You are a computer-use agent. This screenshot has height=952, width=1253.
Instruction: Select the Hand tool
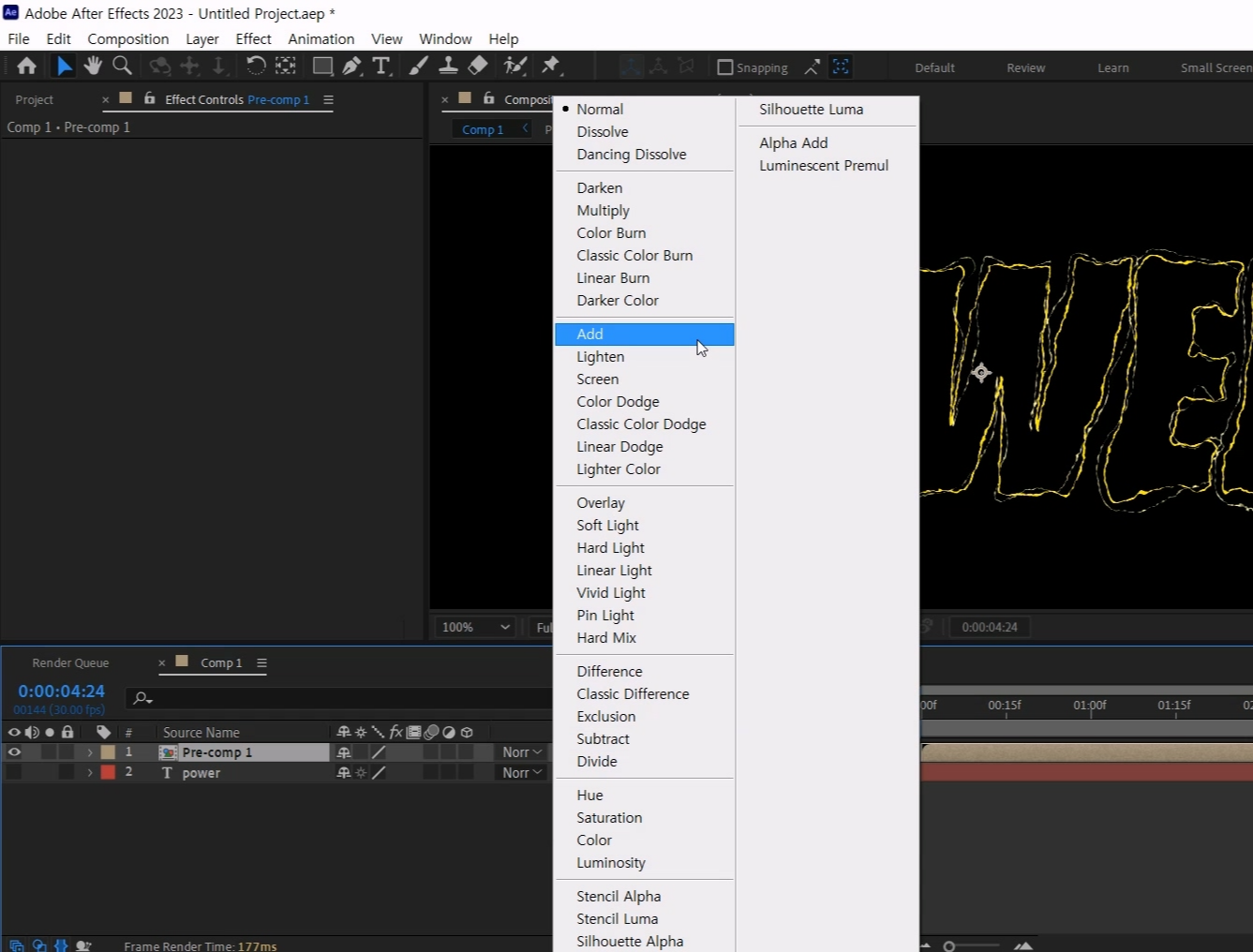click(x=93, y=66)
